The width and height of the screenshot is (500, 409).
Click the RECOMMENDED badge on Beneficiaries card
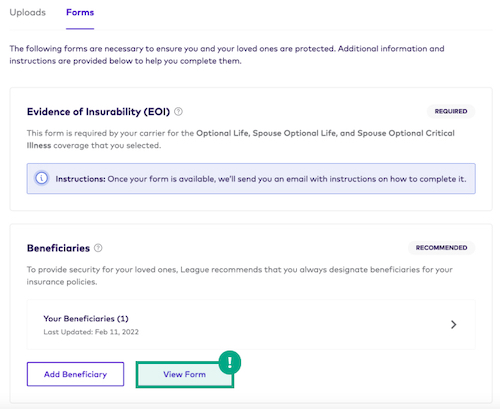[441, 248]
